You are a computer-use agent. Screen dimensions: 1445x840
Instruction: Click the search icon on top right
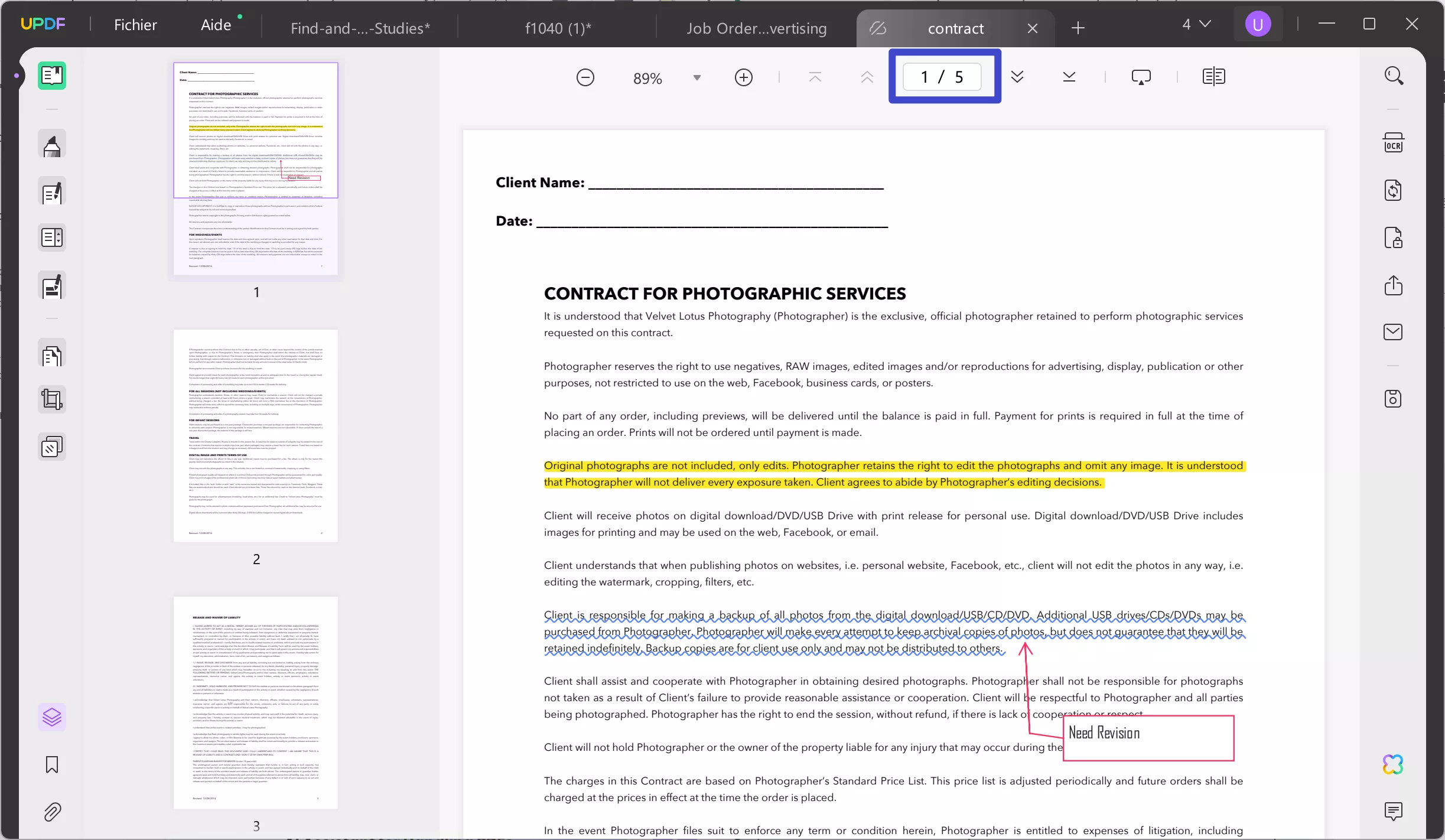click(1393, 76)
